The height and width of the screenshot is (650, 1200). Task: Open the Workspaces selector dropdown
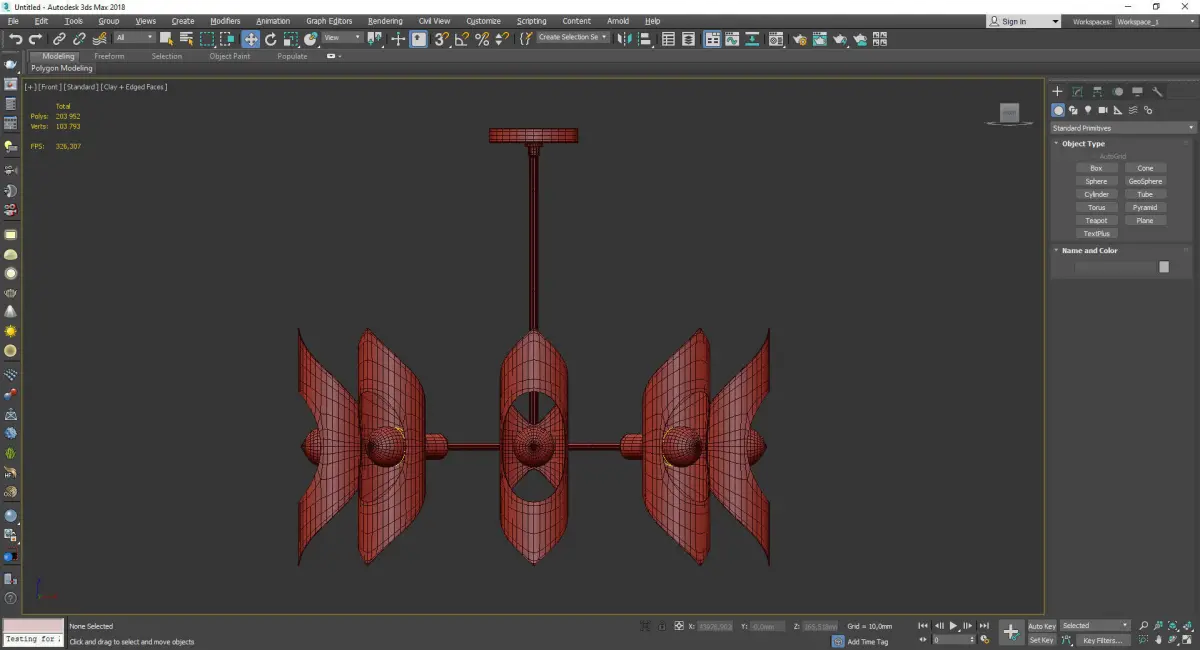click(1156, 21)
